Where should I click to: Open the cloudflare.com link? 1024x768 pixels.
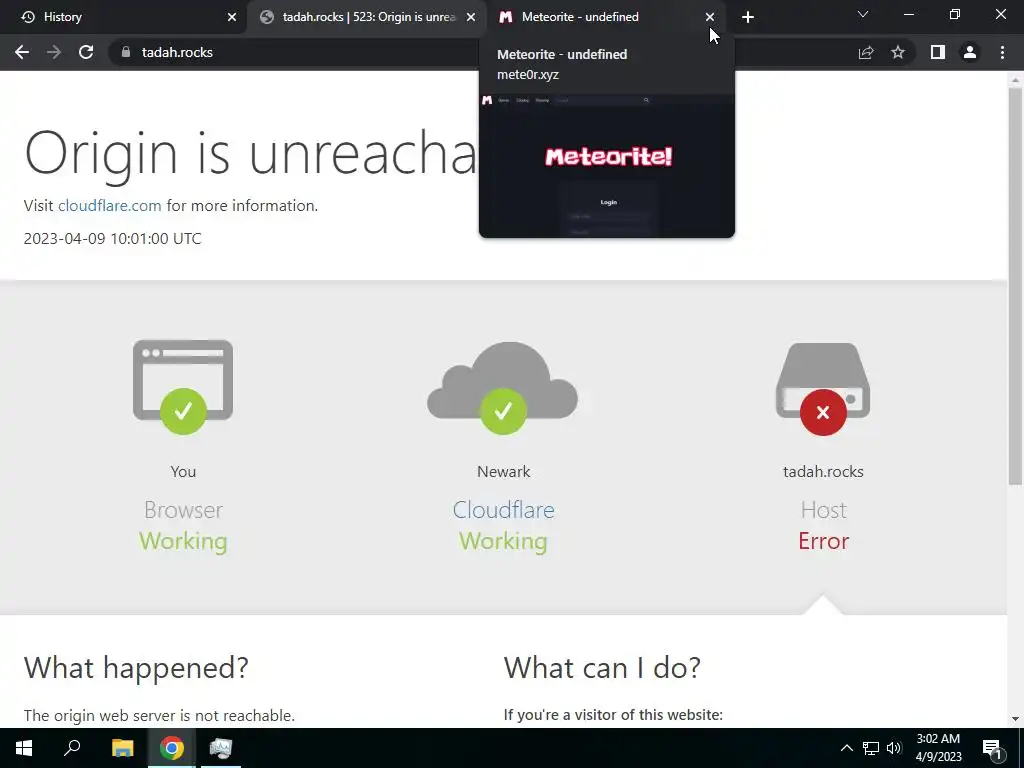tap(110, 206)
